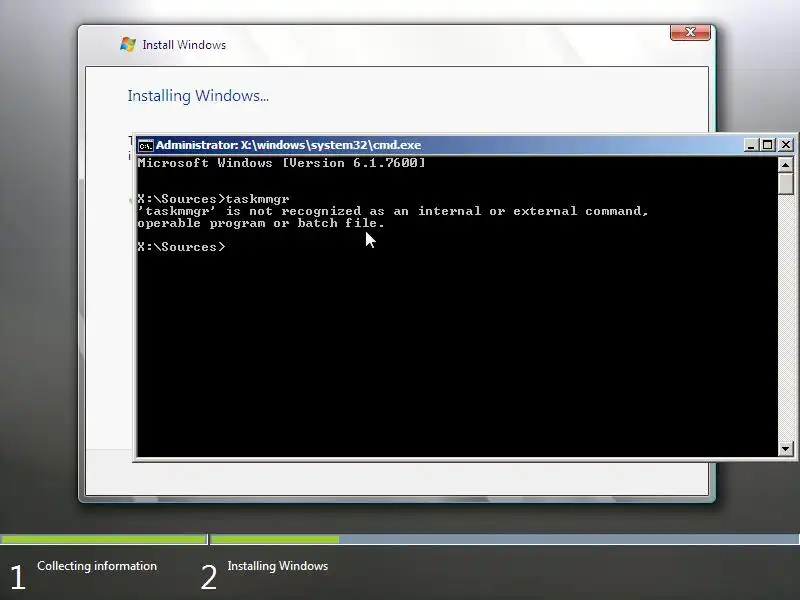
Task: Minimize the Administrator cmd.exe window
Action: [x=750, y=145]
